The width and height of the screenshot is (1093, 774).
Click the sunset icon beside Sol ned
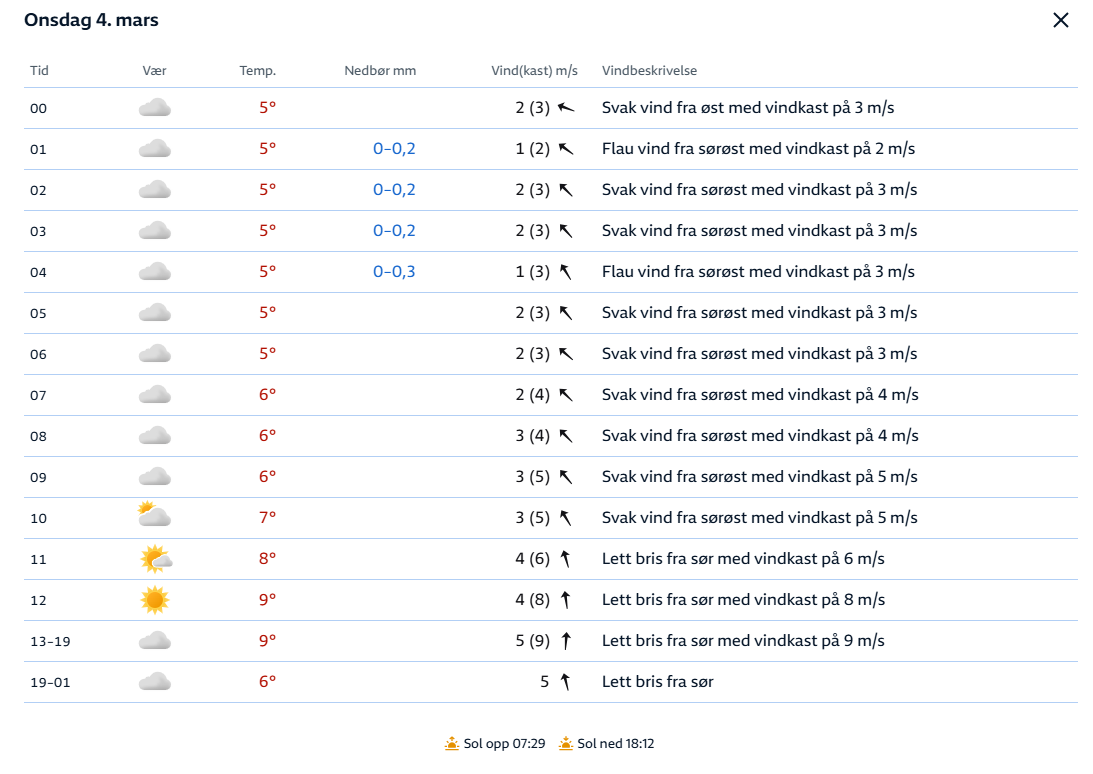[x=567, y=743]
